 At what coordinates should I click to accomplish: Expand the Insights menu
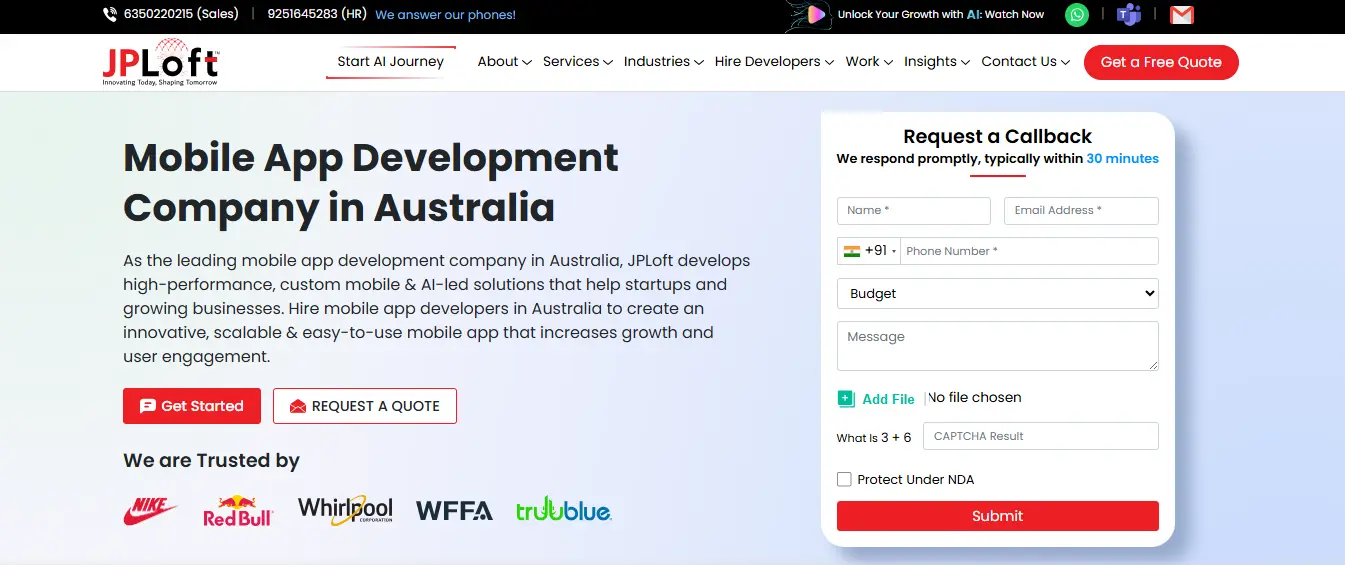click(x=937, y=62)
